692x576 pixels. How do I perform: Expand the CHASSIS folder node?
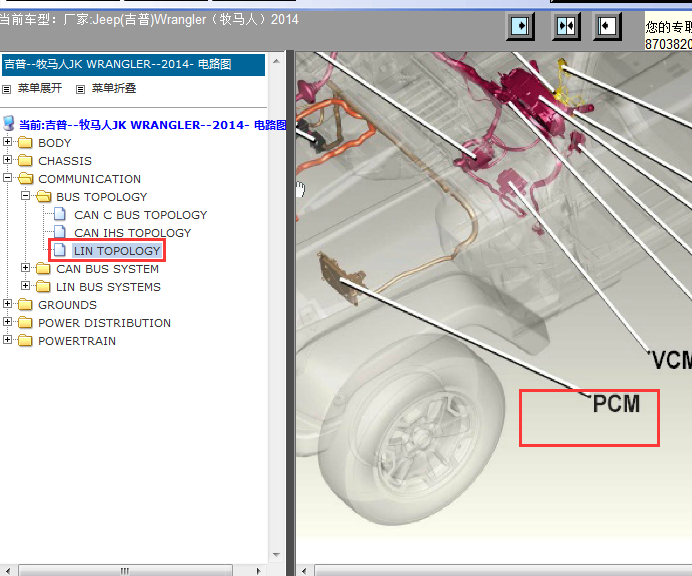pos(7,159)
